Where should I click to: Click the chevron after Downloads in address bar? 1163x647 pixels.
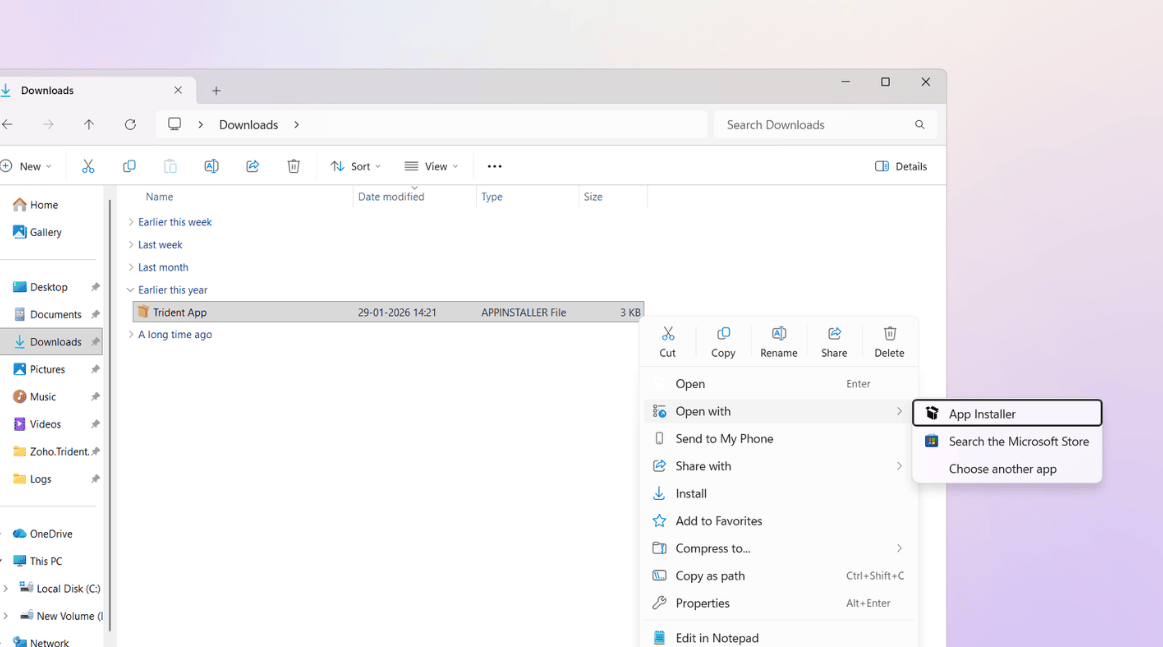(297, 125)
